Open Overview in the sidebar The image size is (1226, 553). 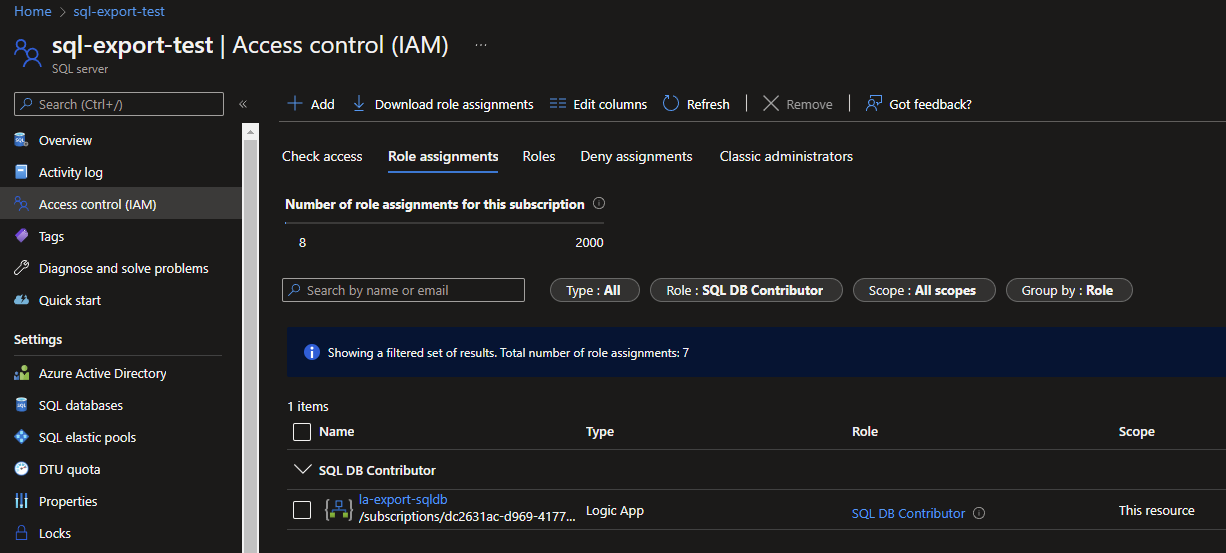65,140
